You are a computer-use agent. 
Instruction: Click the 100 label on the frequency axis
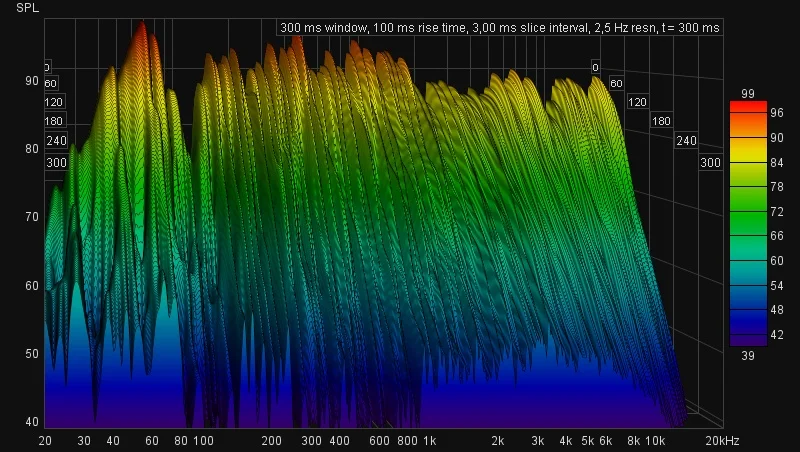(x=204, y=441)
